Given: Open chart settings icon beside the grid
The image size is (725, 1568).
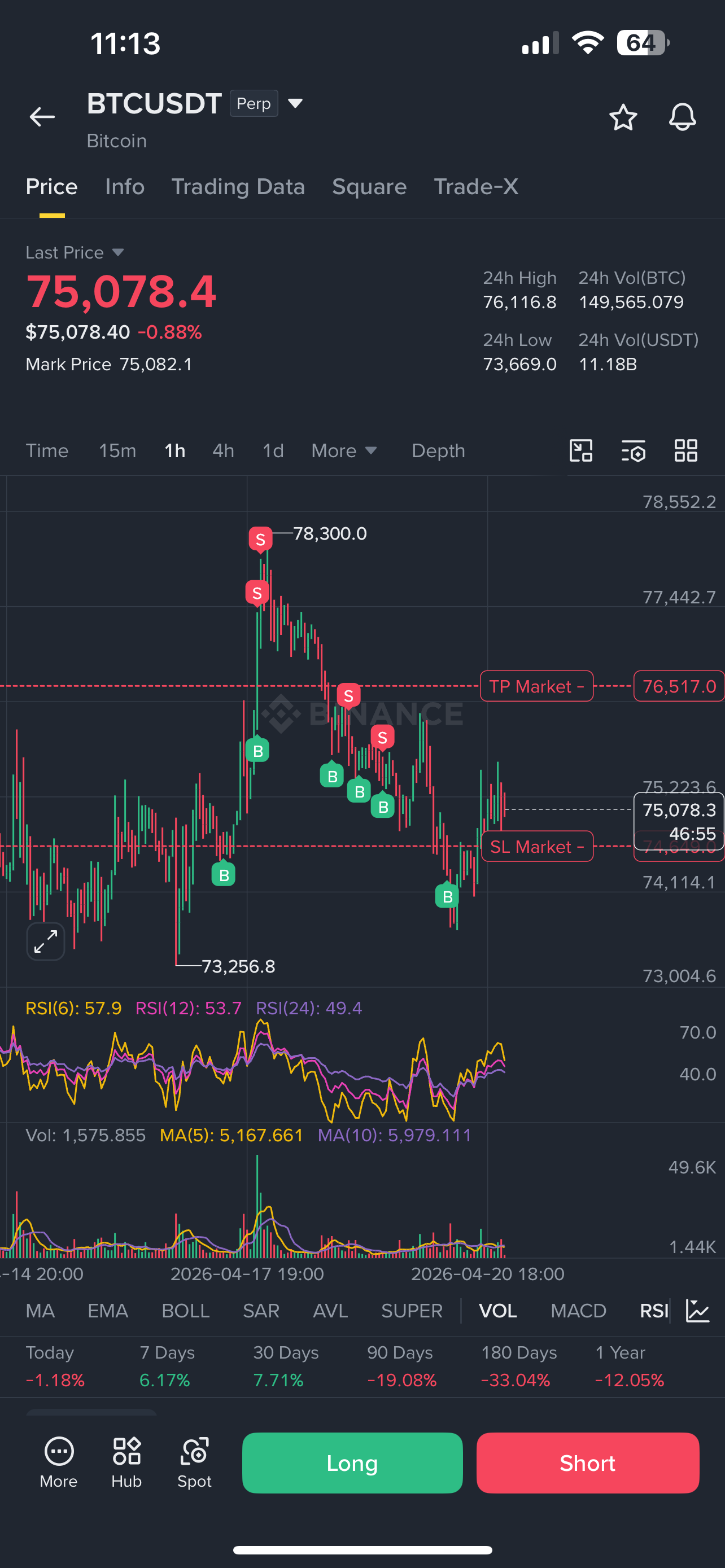Looking at the screenshot, I should pyautogui.click(x=633, y=450).
